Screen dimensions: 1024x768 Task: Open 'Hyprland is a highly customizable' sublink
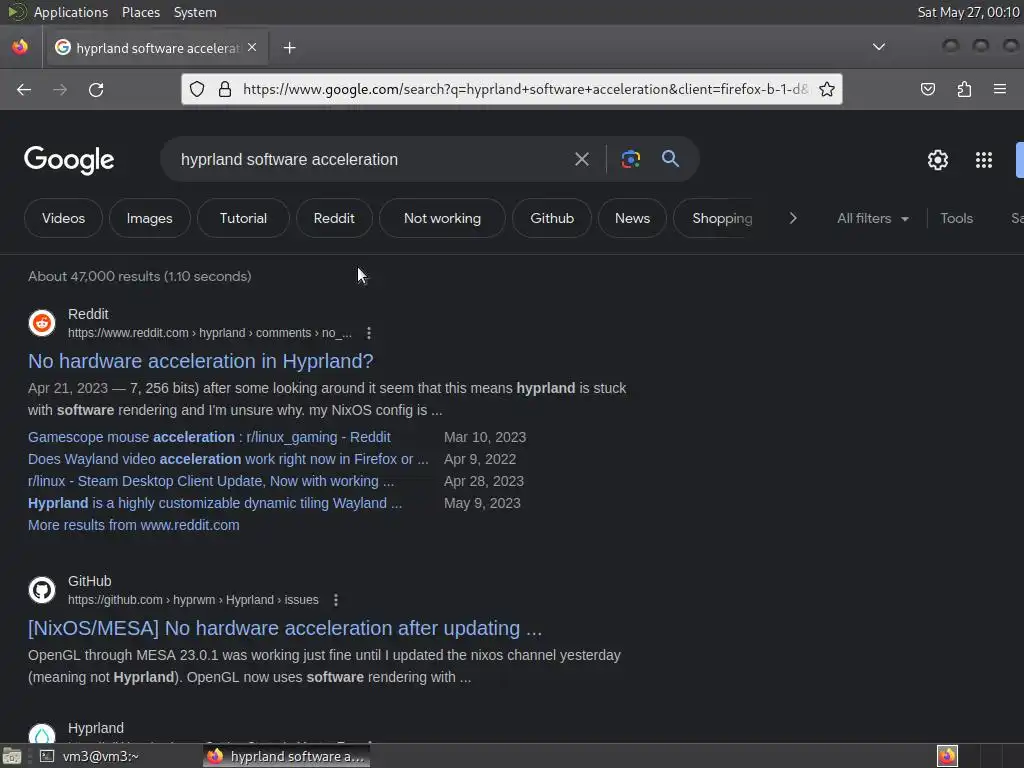pyautogui.click(x=215, y=503)
